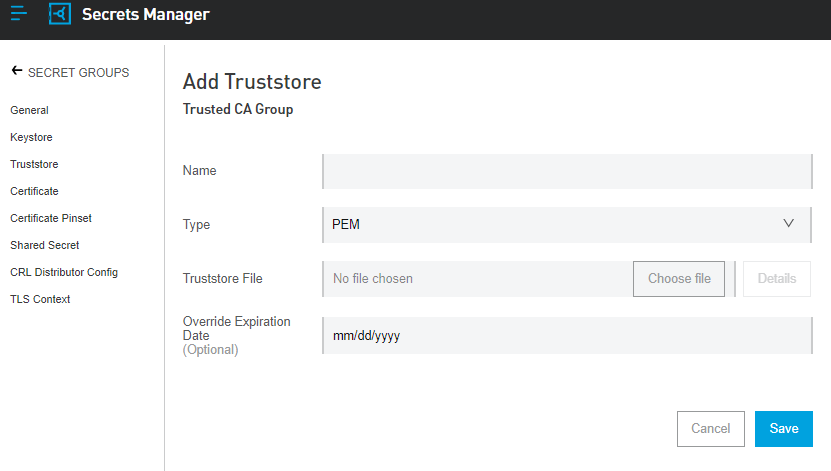The height and width of the screenshot is (471, 831).
Task: Click the Secrets Manager logo icon
Action: [x=60, y=15]
